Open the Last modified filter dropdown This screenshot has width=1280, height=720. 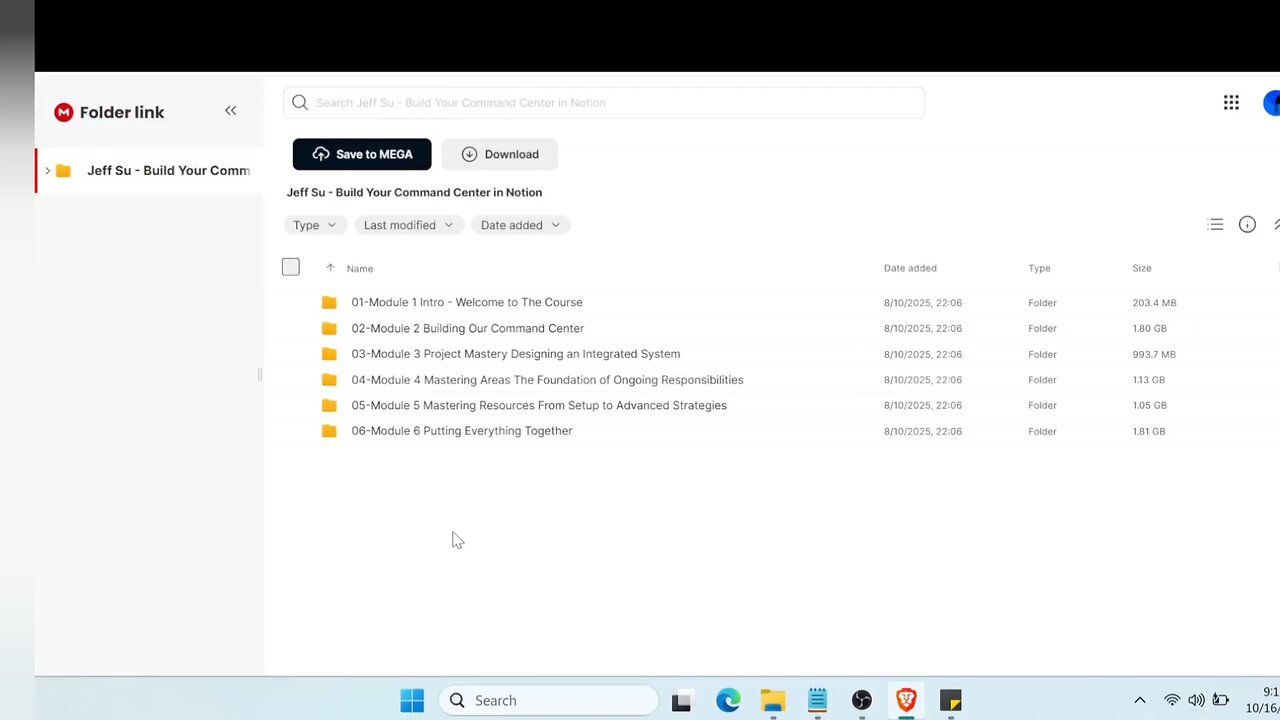coord(408,225)
